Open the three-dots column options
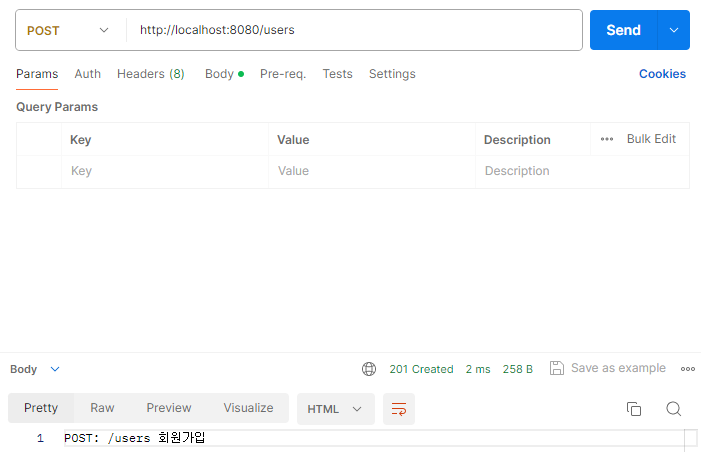701x452 pixels. [607, 139]
